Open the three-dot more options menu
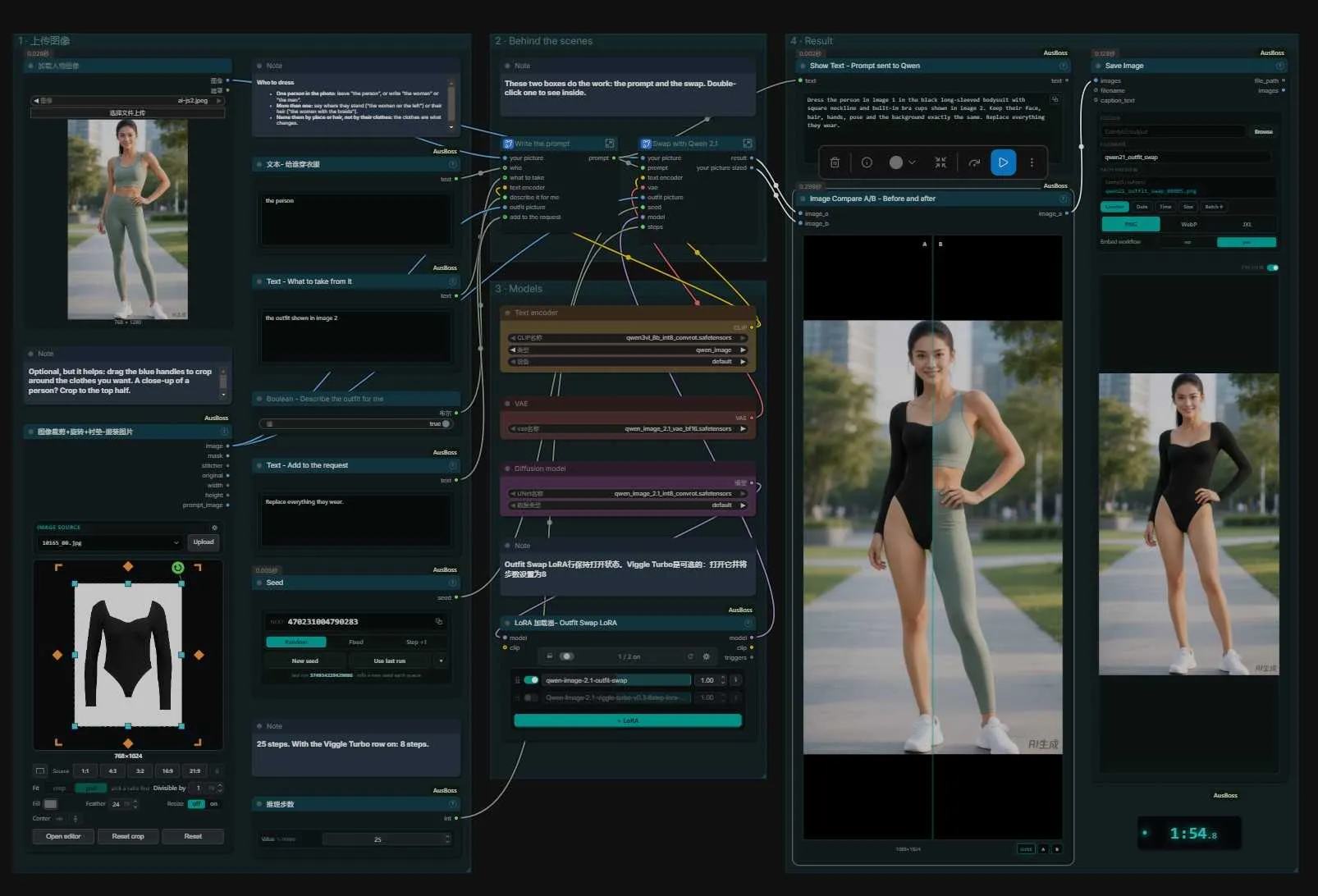This screenshot has width=1318, height=896. click(x=1032, y=162)
